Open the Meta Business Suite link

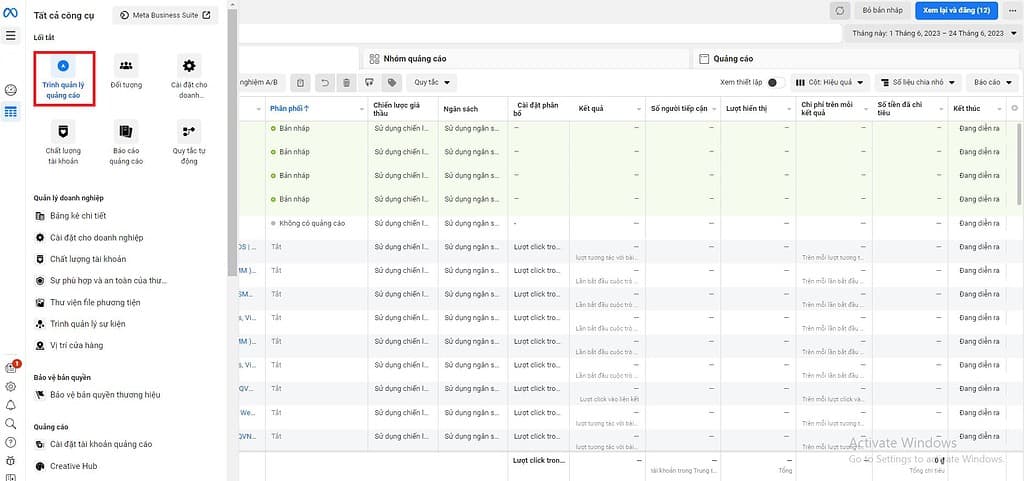point(166,15)
